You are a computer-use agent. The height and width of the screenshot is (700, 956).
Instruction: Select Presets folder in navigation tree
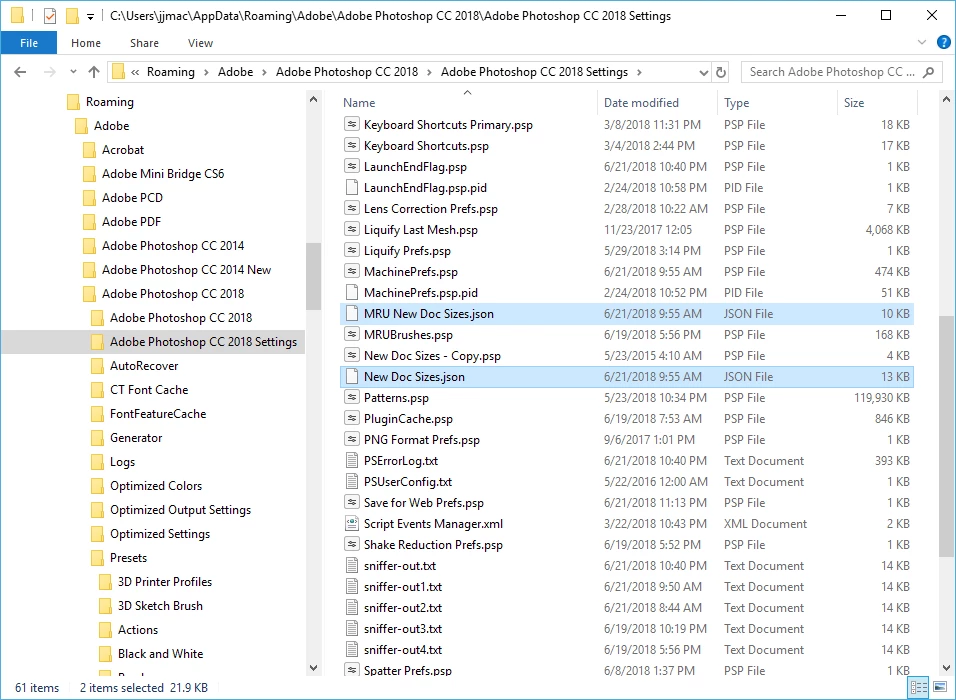click(x=128, y=558)
